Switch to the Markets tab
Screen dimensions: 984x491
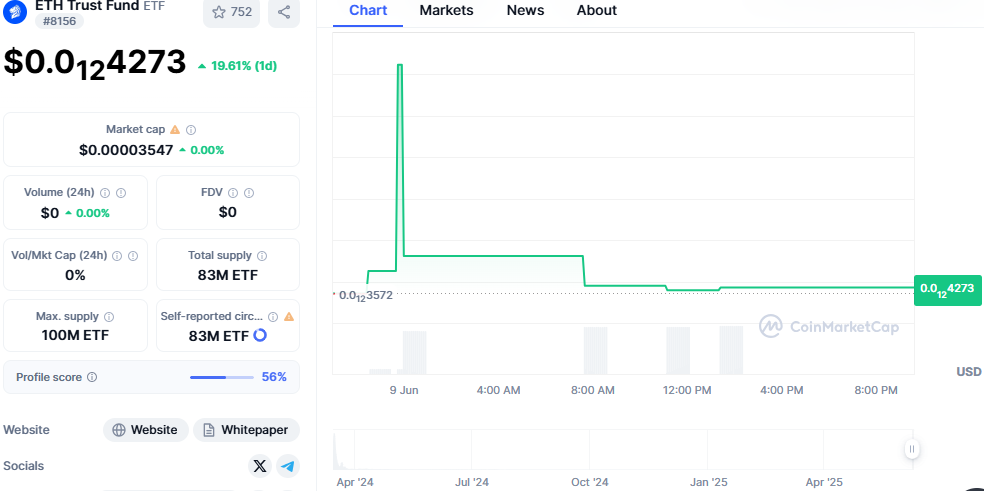tap(446, 11)
